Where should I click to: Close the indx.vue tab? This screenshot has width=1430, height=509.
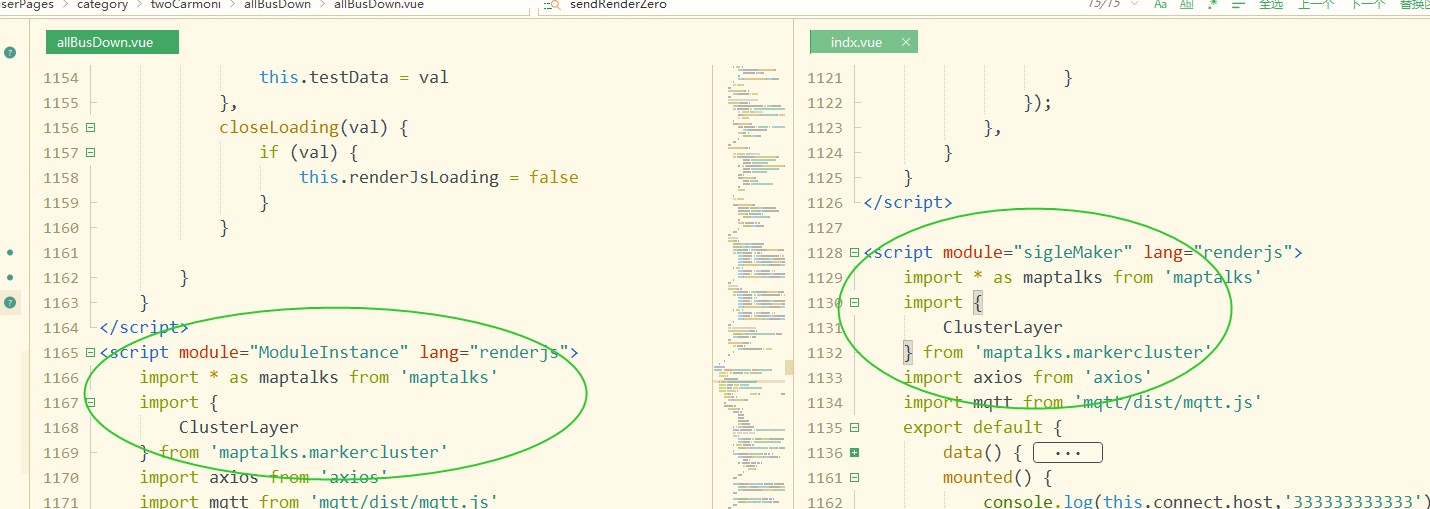click(905, 42)
